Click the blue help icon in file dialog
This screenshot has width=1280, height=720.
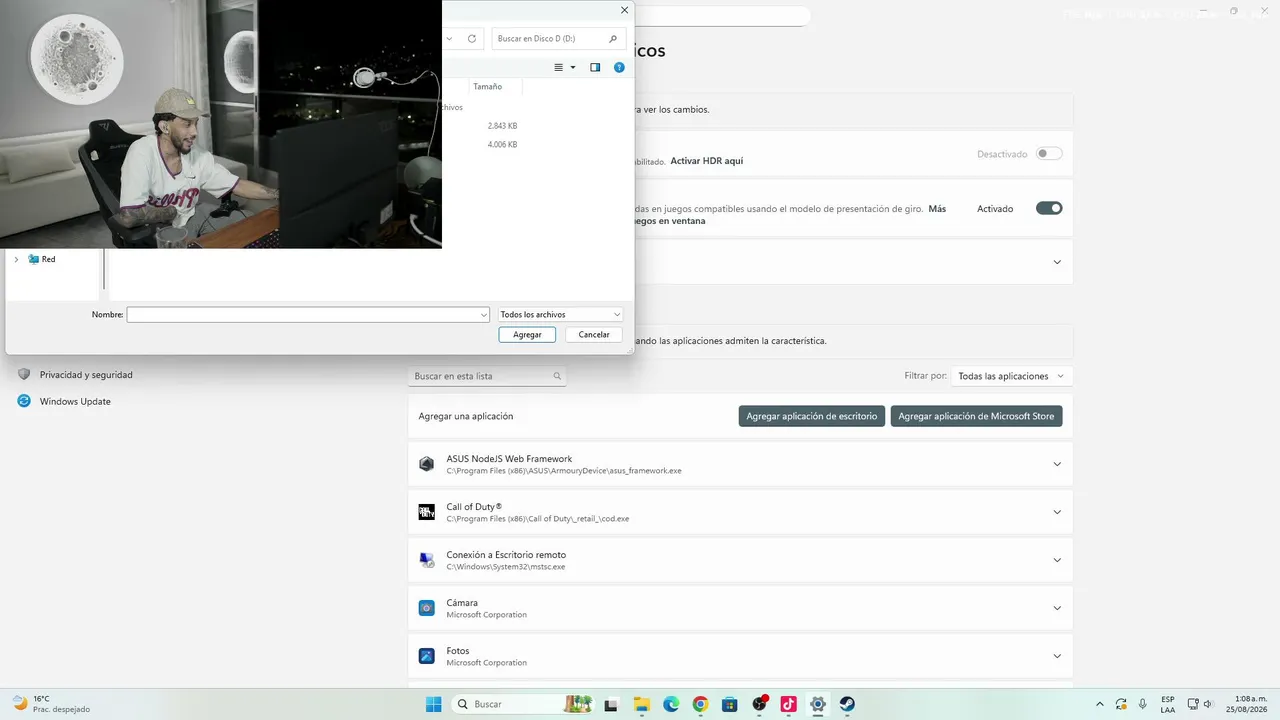(x=619, y=67)
